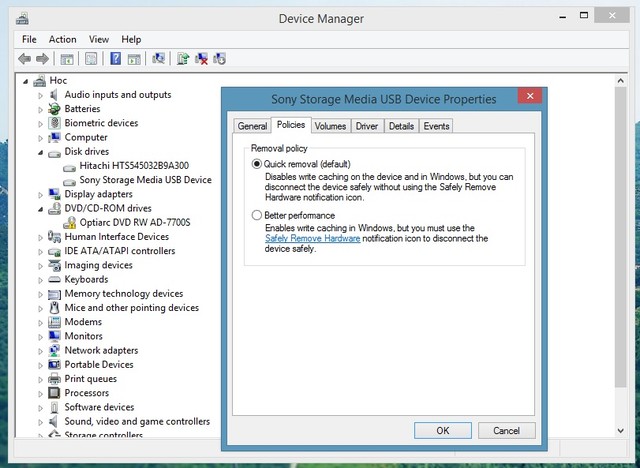The height and width of the screenshot is (468, 640).
Task: Click the Biometric devices fingerprint icon
Action: 54,123
